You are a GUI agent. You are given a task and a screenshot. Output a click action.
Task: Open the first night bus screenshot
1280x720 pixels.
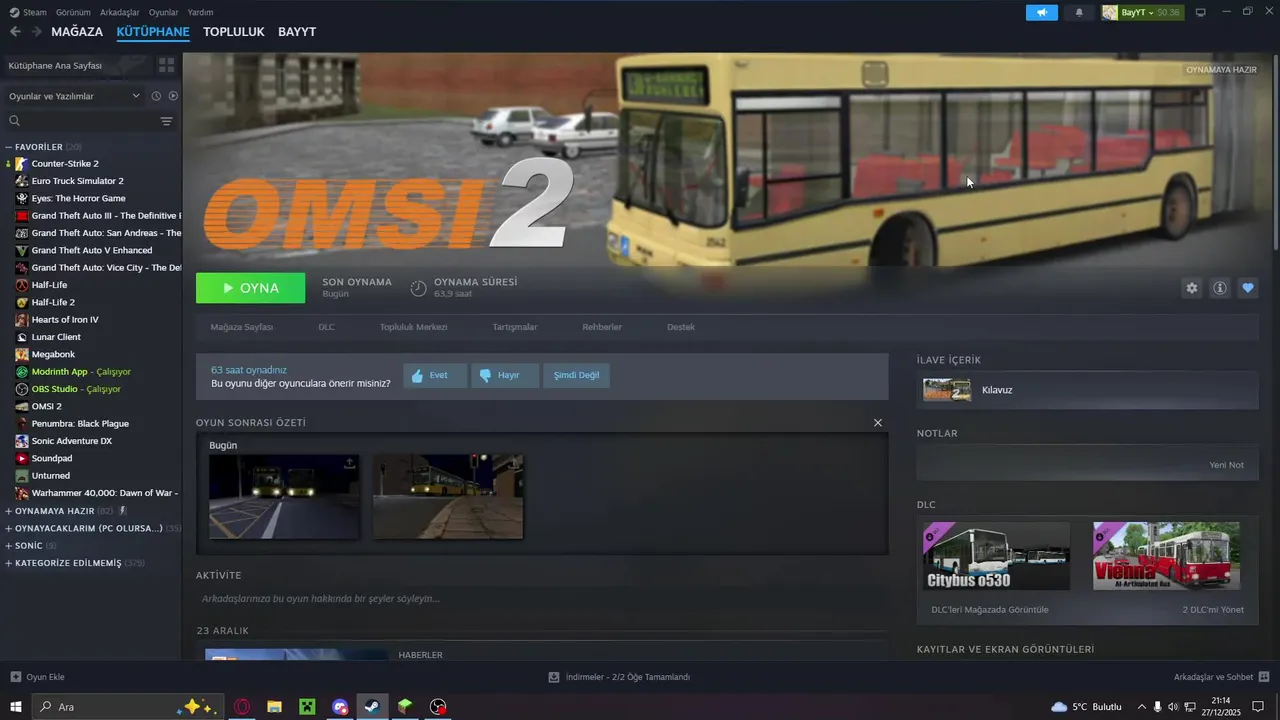click(283, 497)
